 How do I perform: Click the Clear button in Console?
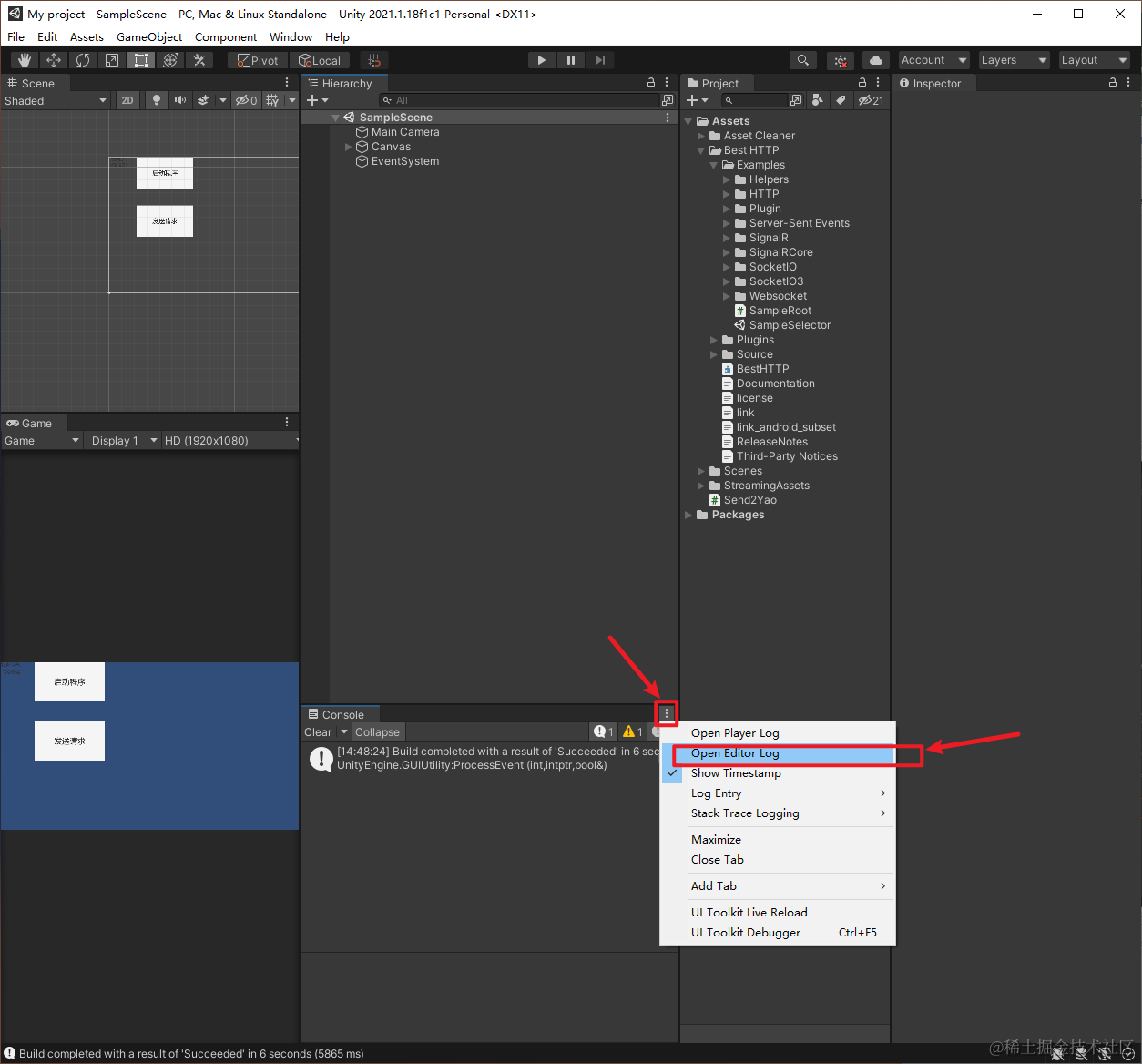318,732
